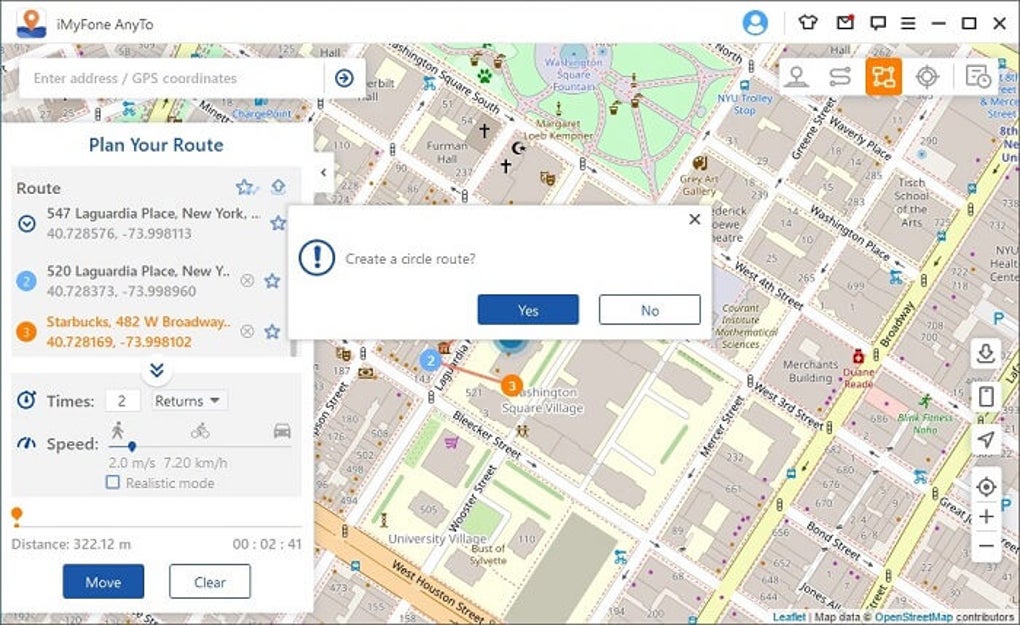This screenshot has width=1020, height=625.
Task: Zoom out the map with minus
Action: point(986,546)
